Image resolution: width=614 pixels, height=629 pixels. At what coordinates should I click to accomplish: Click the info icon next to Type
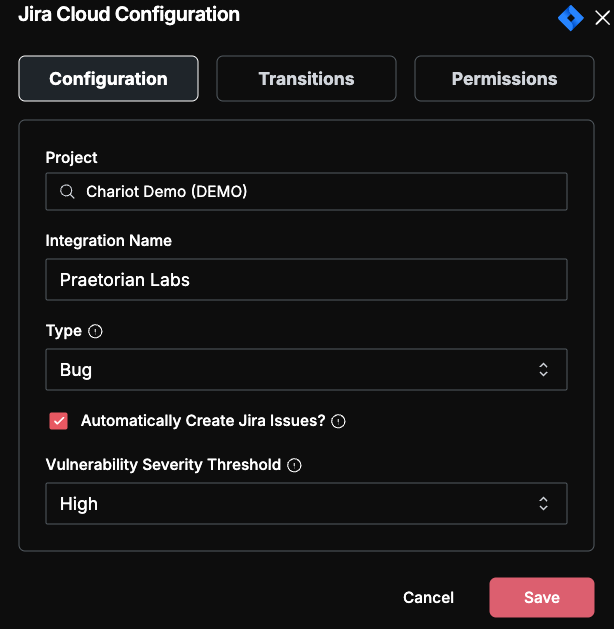point(95,331)
